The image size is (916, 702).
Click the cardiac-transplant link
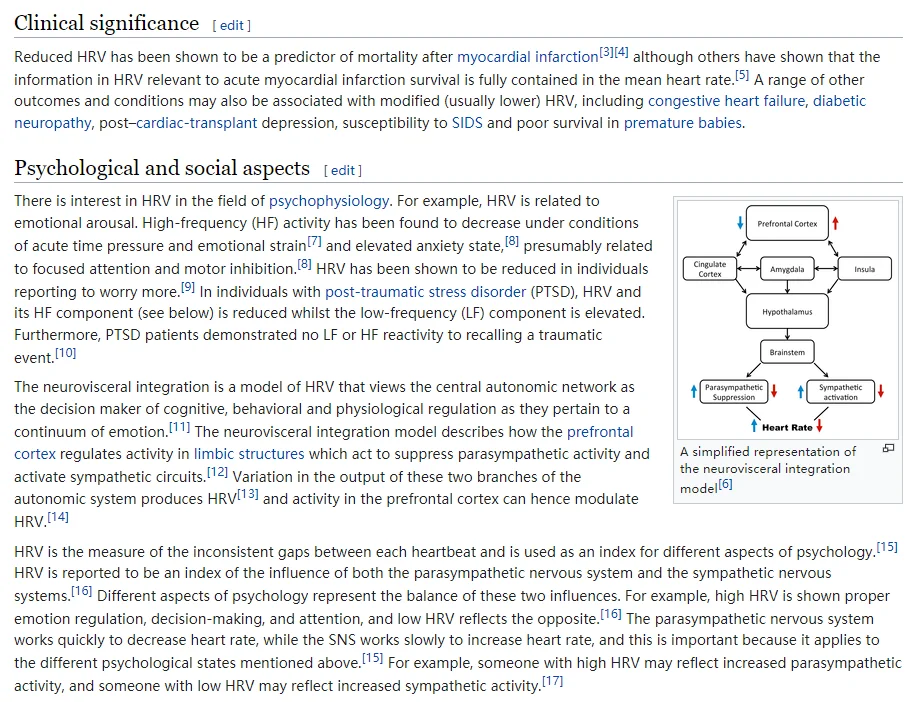[x=197, y=123]
